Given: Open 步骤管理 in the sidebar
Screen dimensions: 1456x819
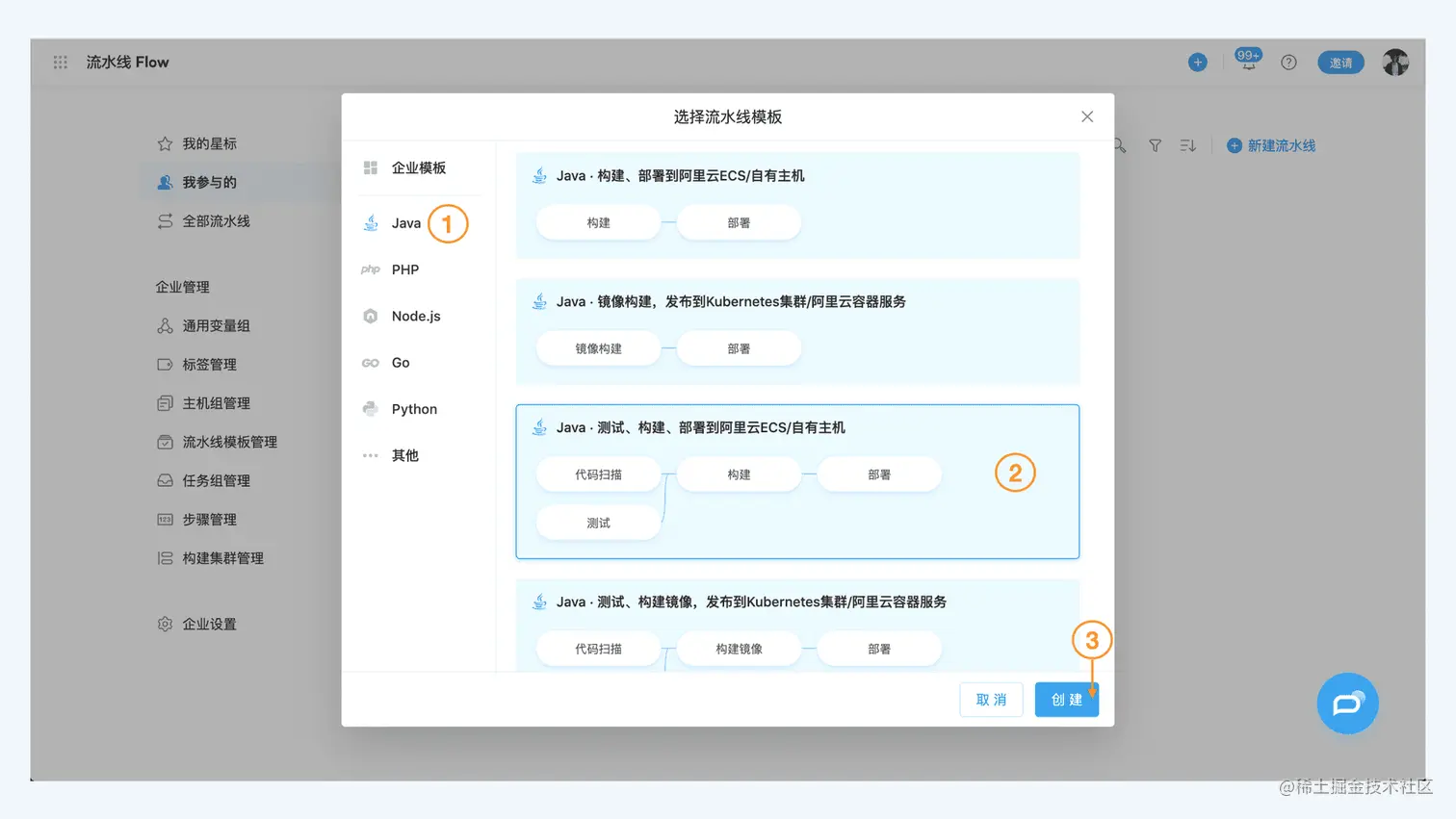Looking at the screenshot, I should click(x=210, y=520).
